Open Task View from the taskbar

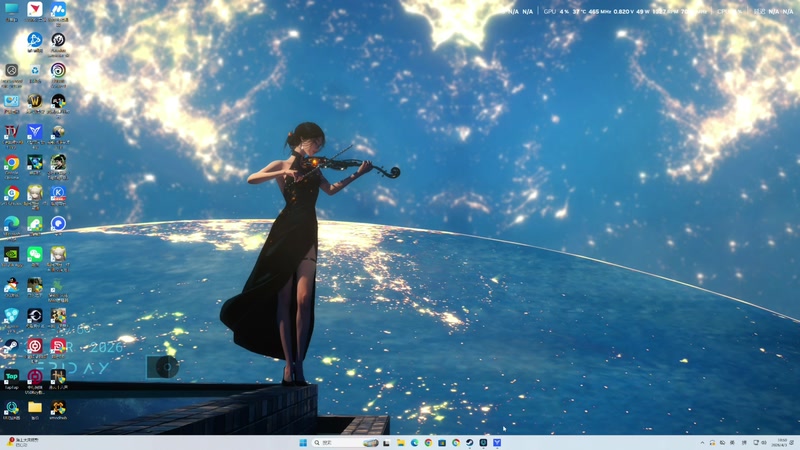pyautogui.click(x=387, y=442)
